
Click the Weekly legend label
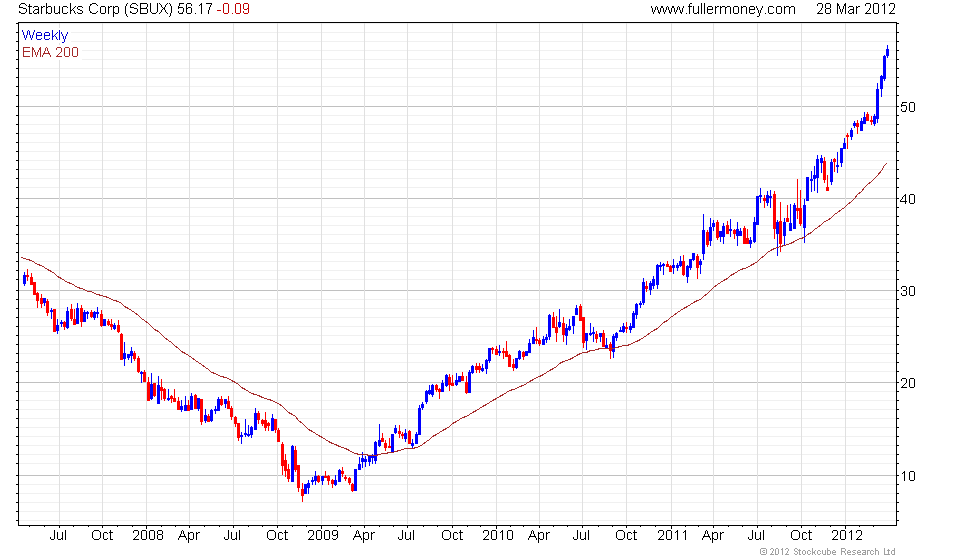pyautogui.click(x=45, y=36)
